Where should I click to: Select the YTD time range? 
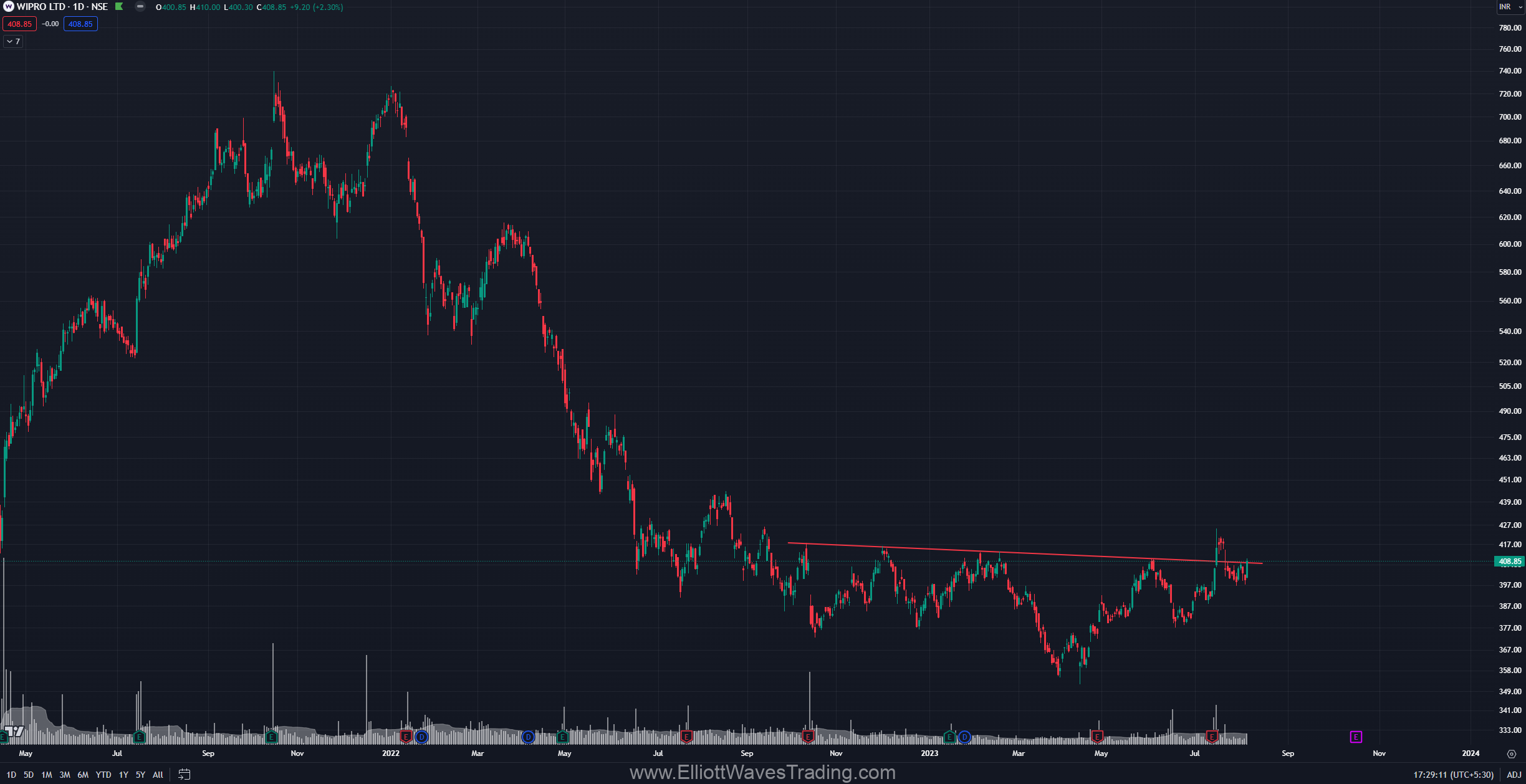point(103,775)
